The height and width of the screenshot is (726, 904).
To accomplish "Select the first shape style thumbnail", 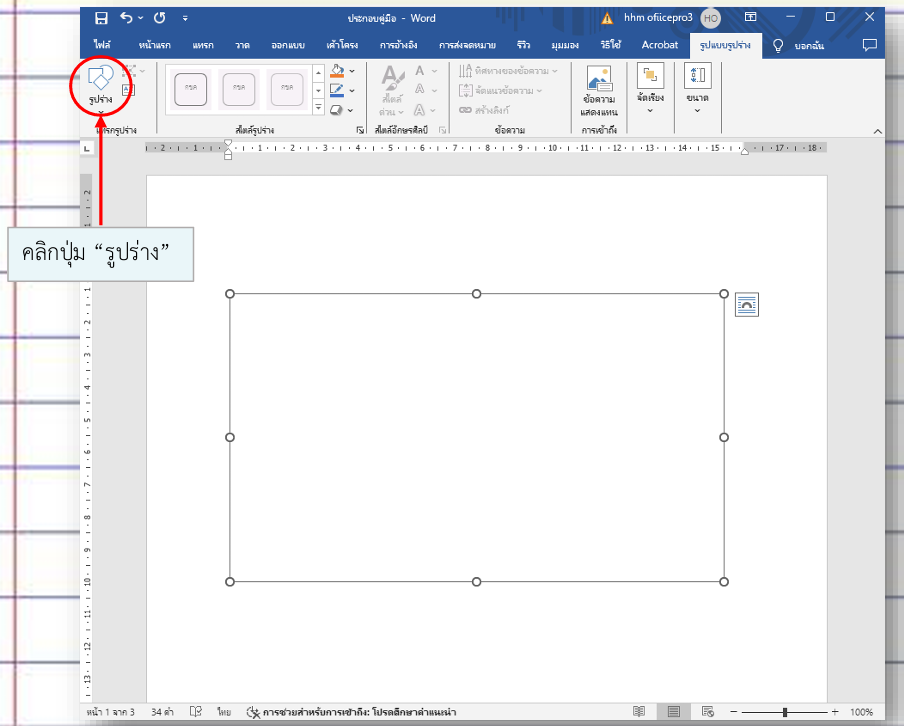I will [191, 88].
